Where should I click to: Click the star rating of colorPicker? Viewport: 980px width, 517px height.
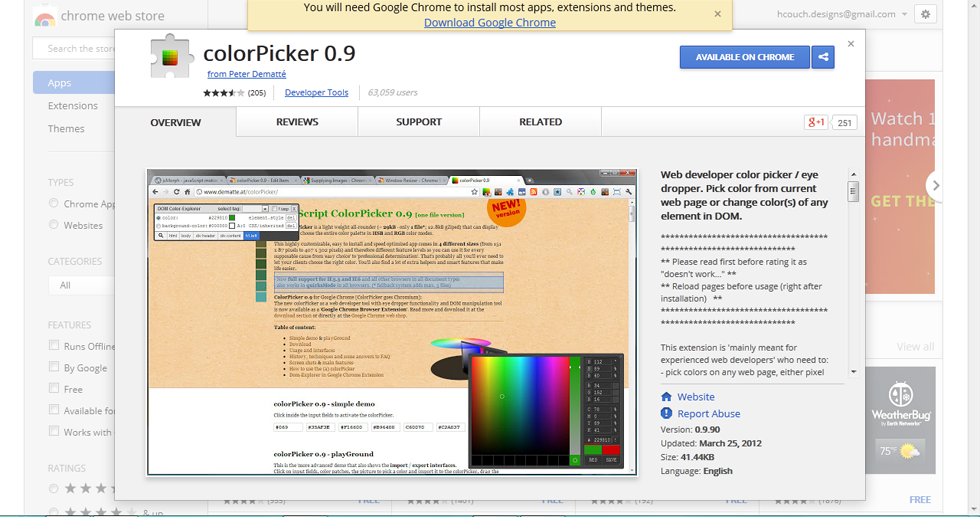[x=224, y=93]
